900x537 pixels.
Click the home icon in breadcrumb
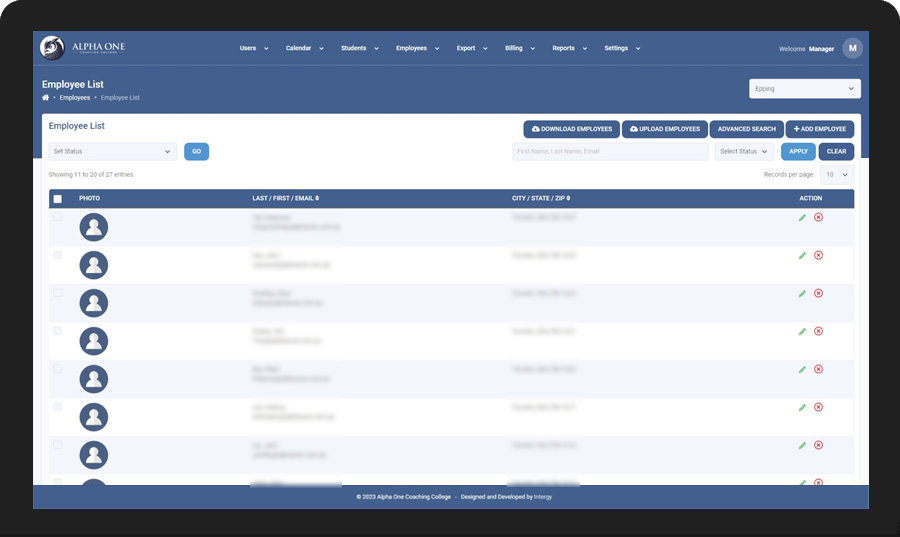(45, 98)
